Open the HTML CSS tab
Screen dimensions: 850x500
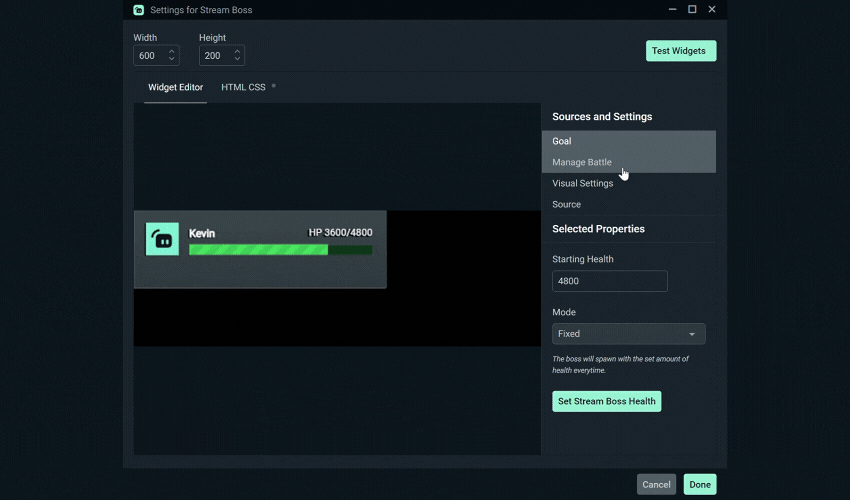click(x=243, y=88)
